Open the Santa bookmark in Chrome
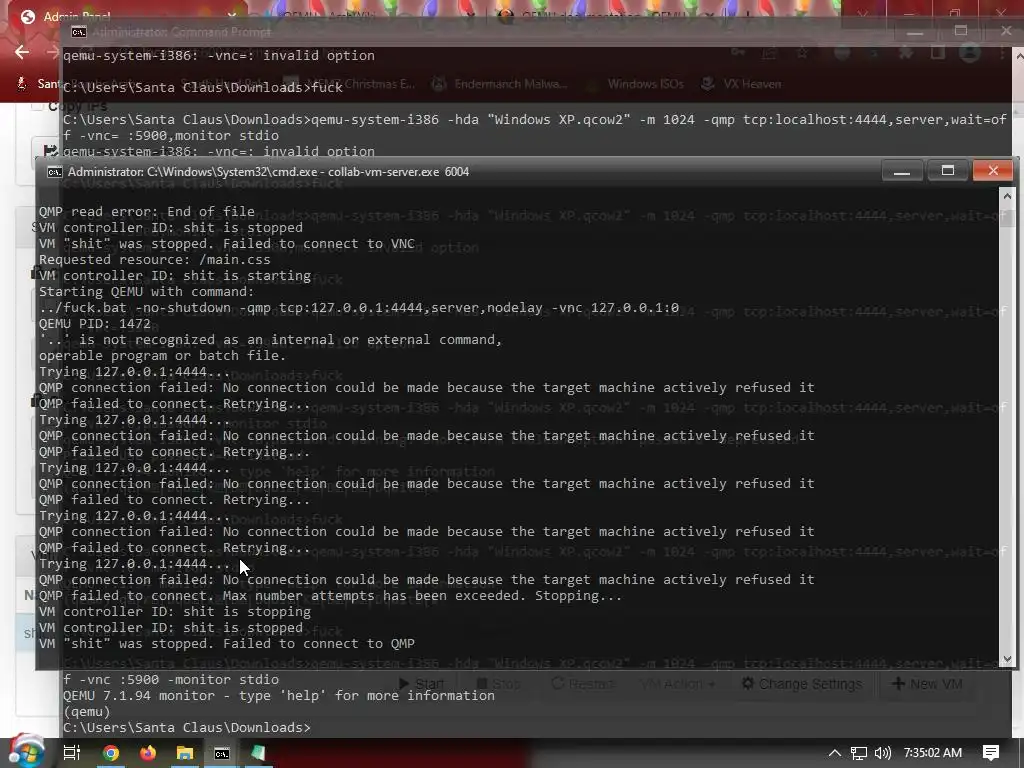This screenshot has height=768, width=1024. pos(39,84)
